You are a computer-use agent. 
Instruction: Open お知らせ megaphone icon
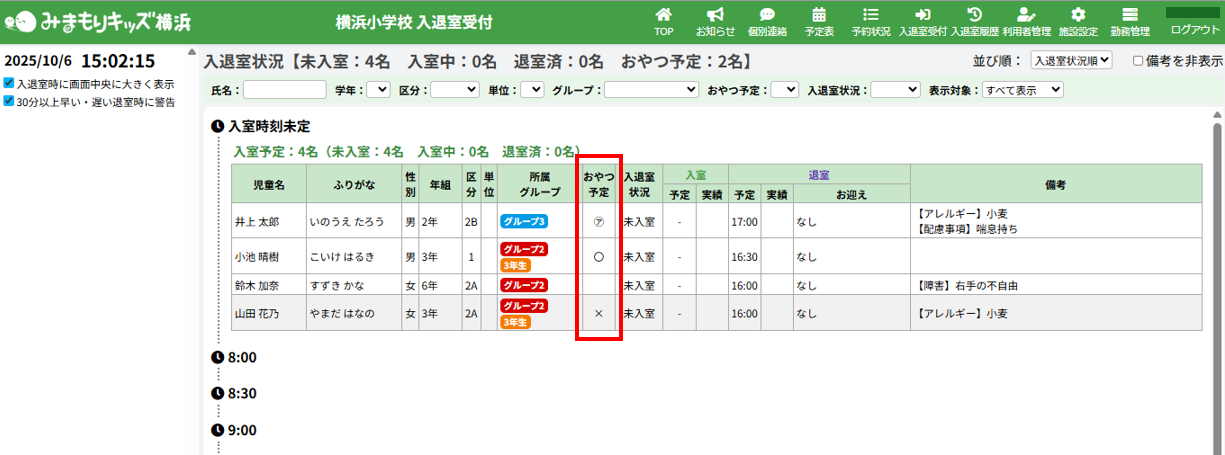click(x=715, y=16)
